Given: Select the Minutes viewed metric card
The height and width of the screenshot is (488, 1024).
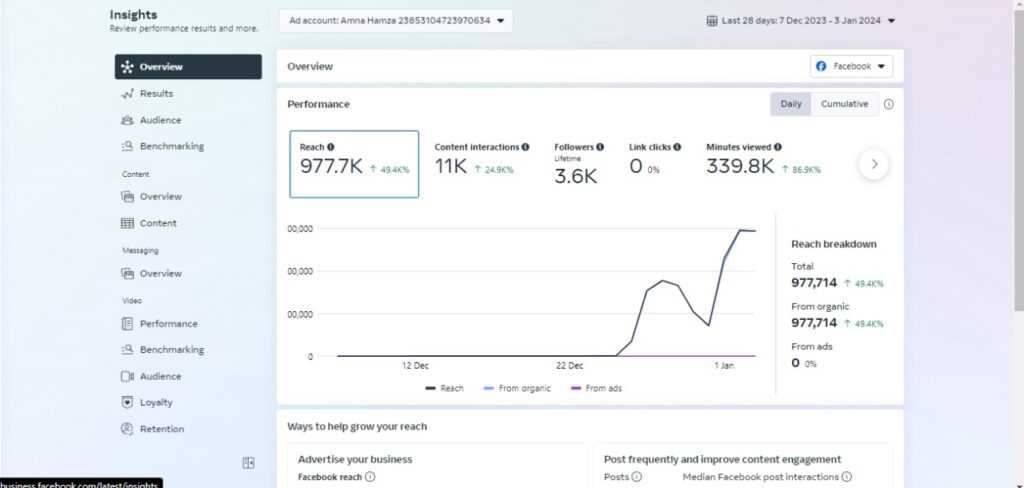Looking at the screenshot, I should click(x=763, y=164).
